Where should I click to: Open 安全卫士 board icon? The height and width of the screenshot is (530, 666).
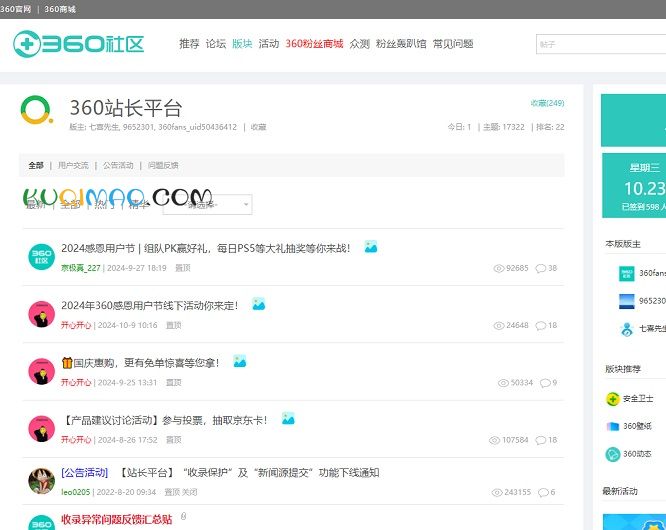click(612, 399)
